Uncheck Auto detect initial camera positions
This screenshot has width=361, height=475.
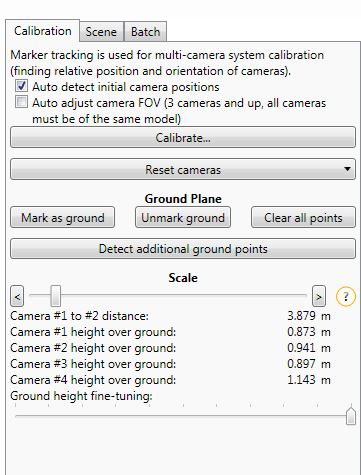tap(21, 86)
